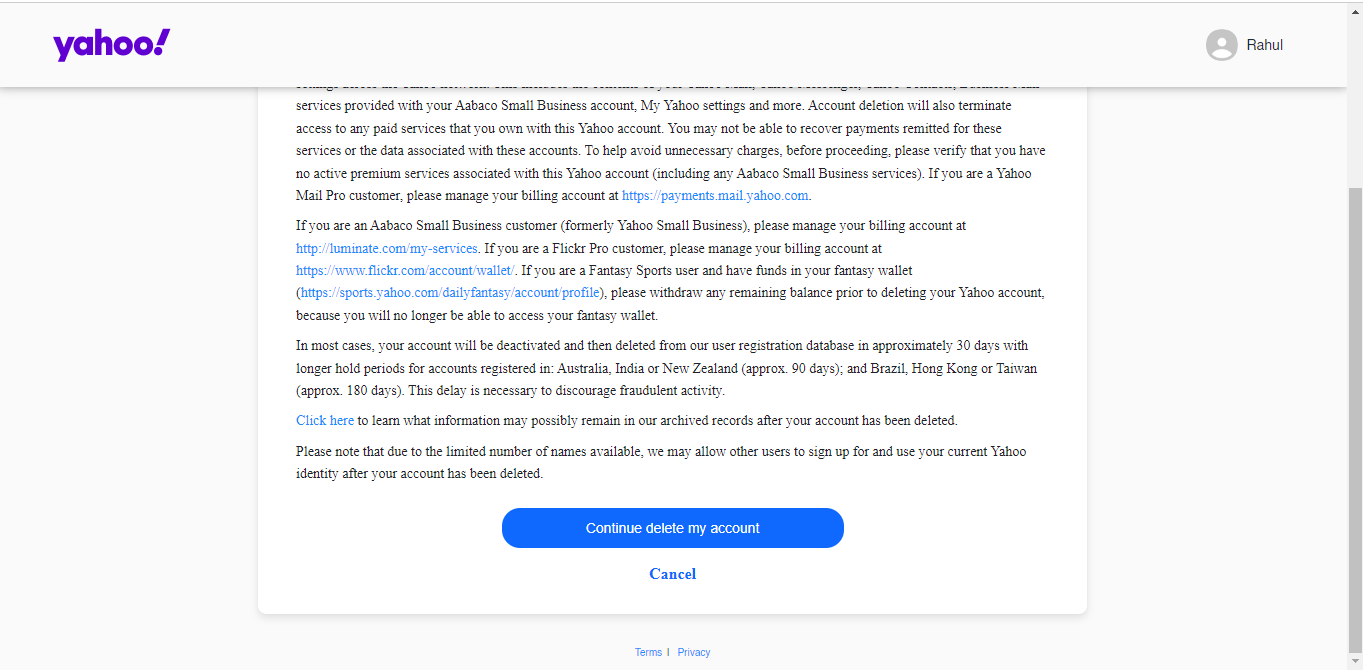Click Continue delete my account button
The image size is (1363, 670).
point(673,528)
